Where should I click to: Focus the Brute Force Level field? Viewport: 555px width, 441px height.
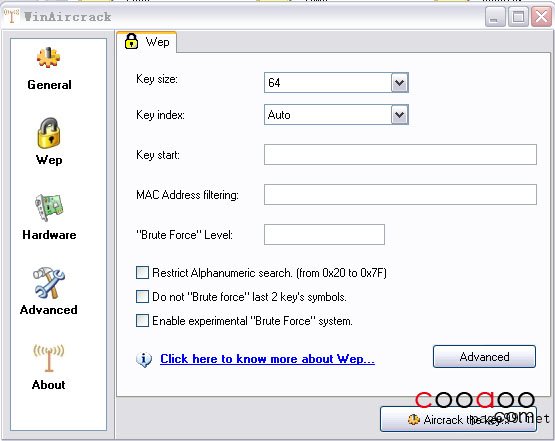pyautogui.click(x=324, y=234)
